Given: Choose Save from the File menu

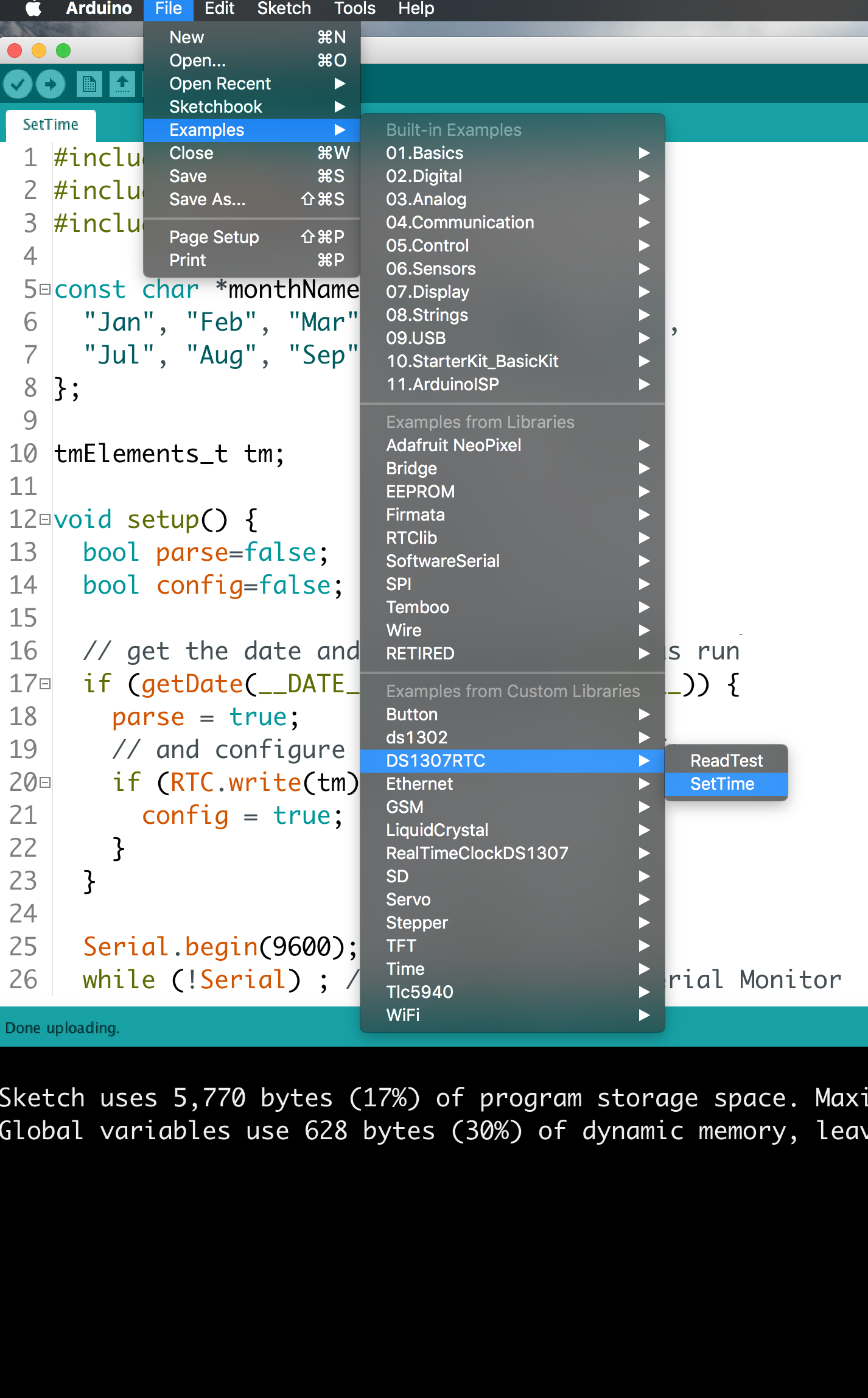Looking at the screenshot, I should pyautogui.click(x=252, y=176).
